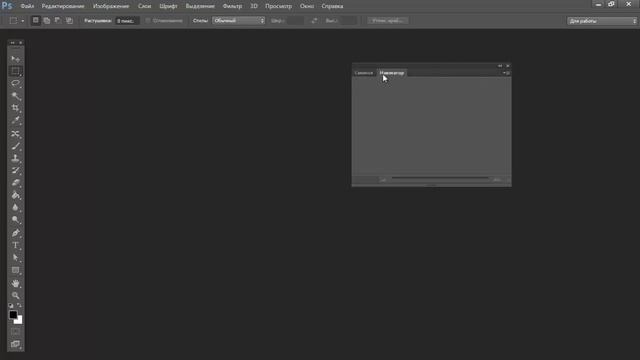This screenshot has width=640, height=360.
Task: Open the Редактирование menu
Action: click(63, 6)
